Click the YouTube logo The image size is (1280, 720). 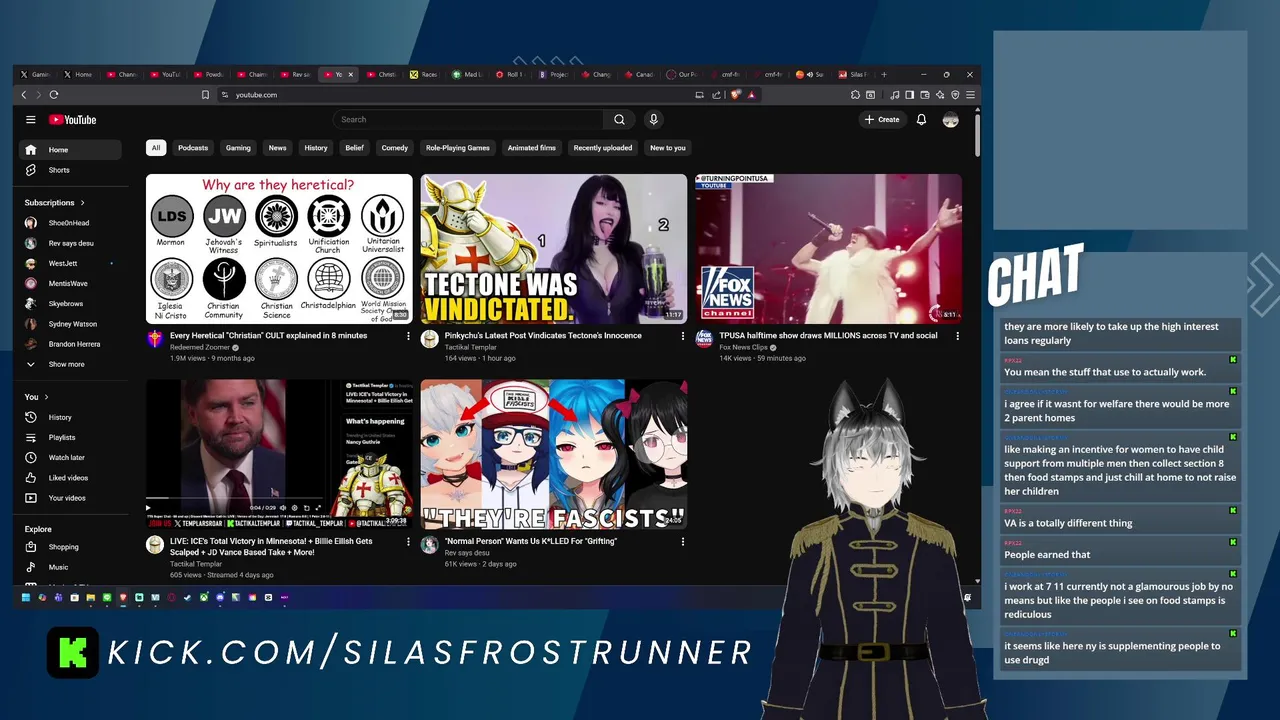pos(73,120)
